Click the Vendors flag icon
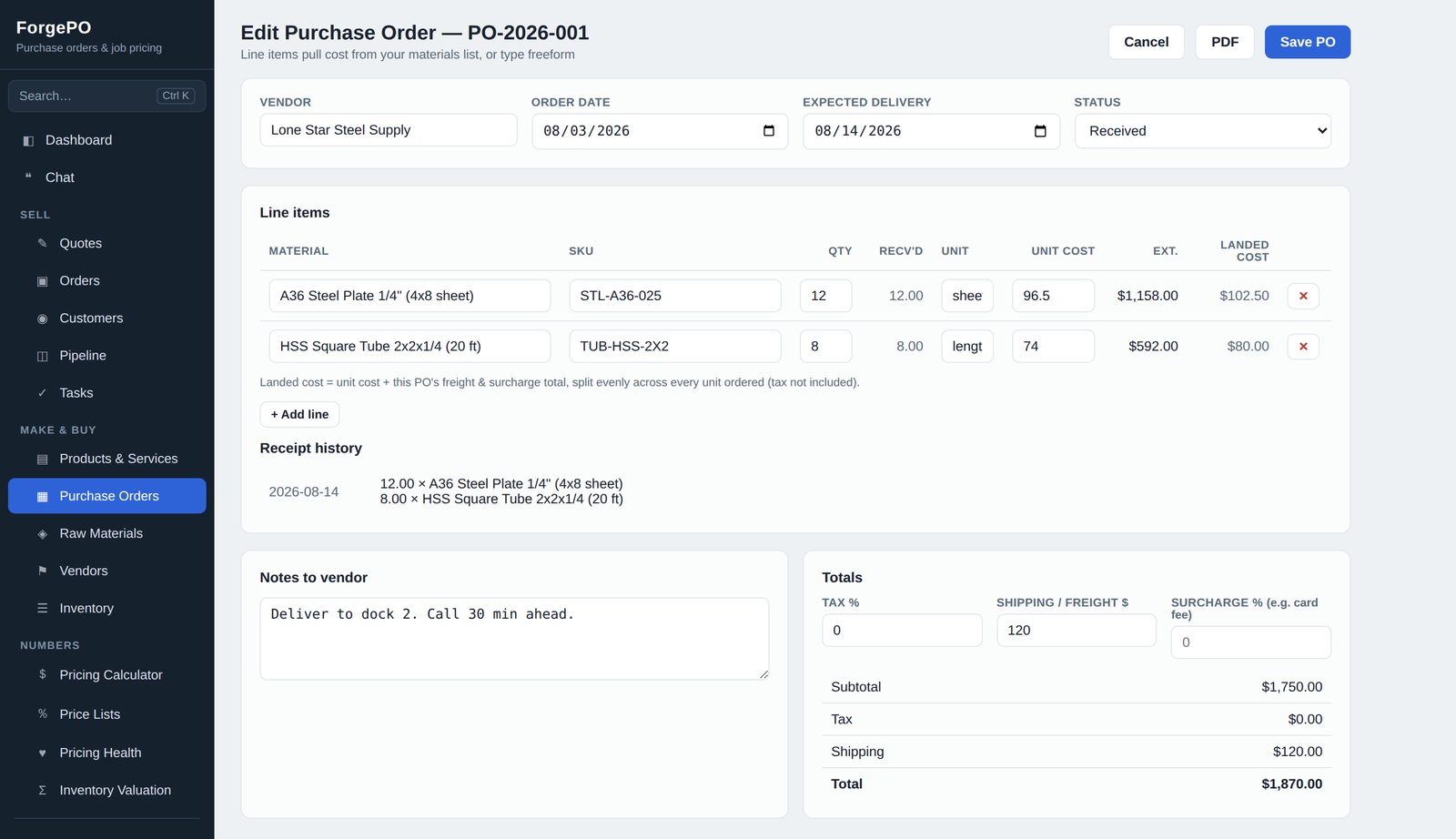The width and height of the screenshot is (1456, 839). pyautogui.click(x=42, y=571)
